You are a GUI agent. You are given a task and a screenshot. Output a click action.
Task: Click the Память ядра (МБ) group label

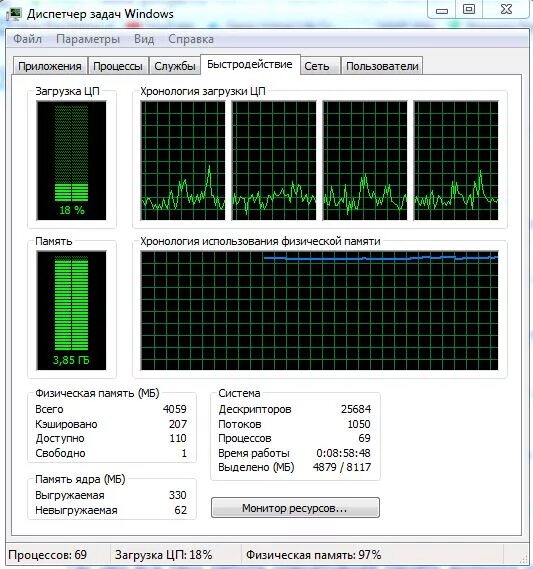coord(80,479)
